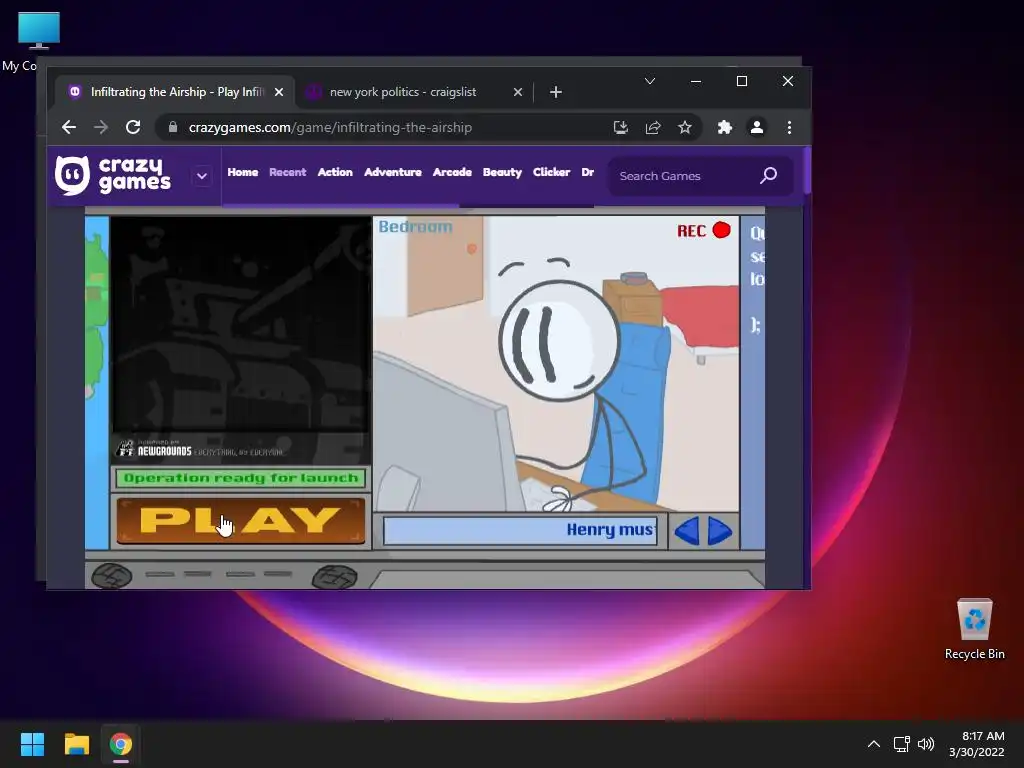Click the Henry caption text box
Viewport: 1024px width, 768px height.
520,530
